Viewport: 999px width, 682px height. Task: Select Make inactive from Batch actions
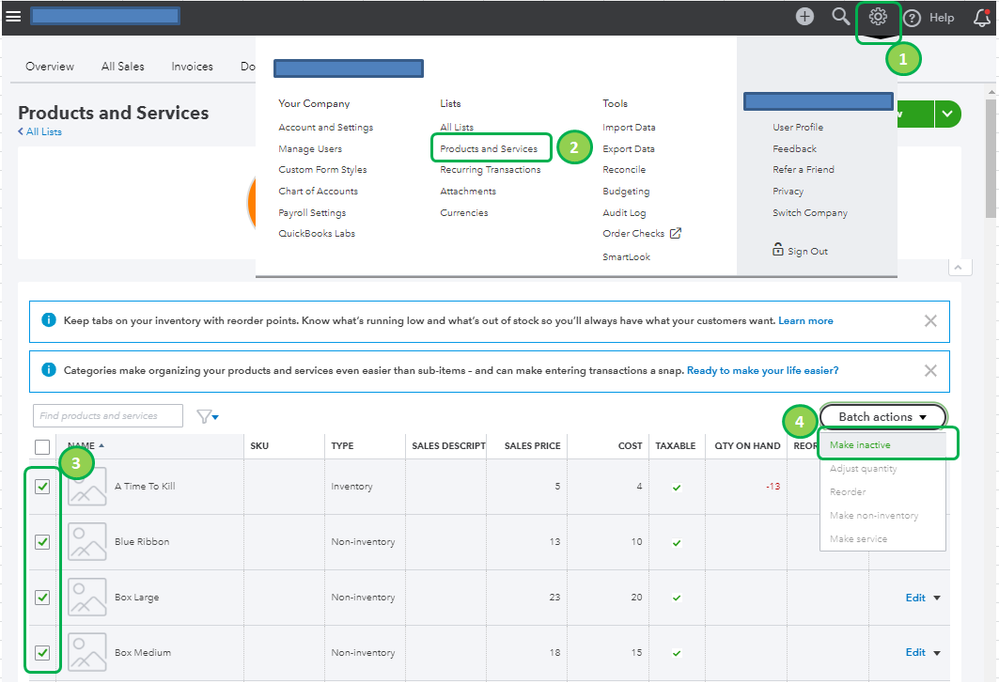tap(859, 445)
